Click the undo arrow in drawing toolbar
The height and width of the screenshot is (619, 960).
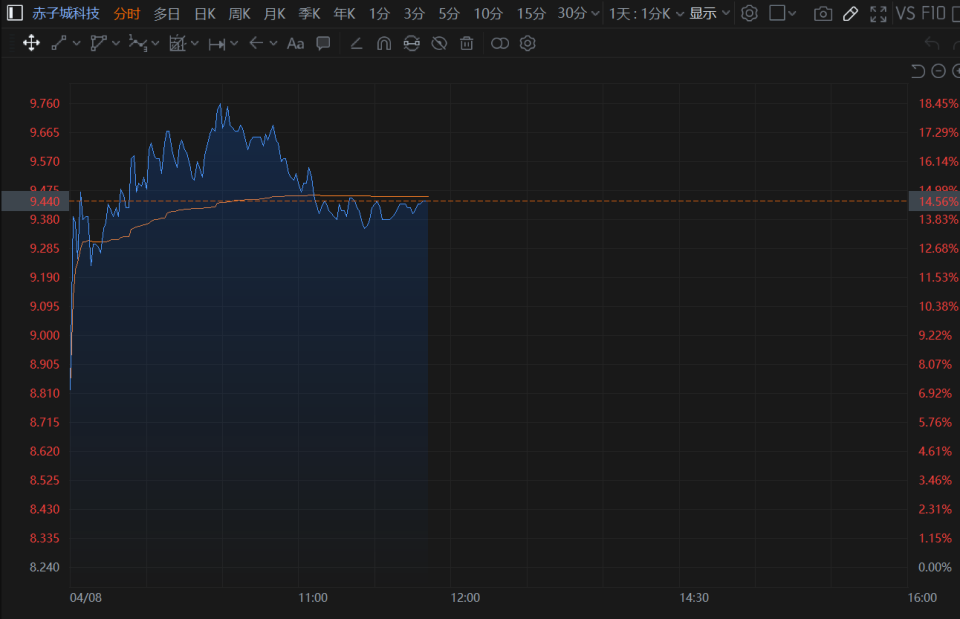click(932, 43)
